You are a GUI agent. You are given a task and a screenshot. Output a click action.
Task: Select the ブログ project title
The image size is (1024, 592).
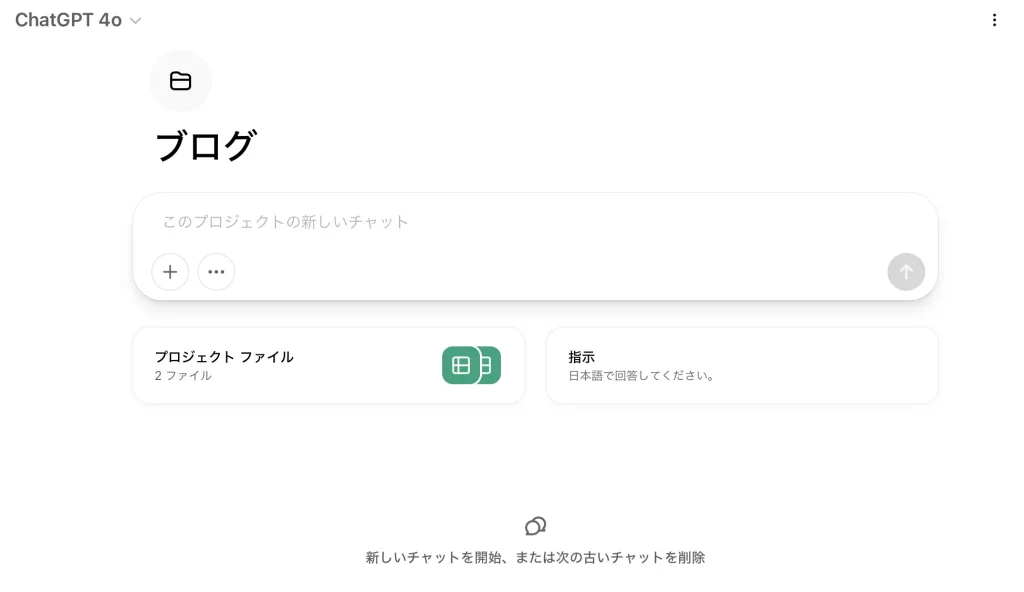pos(206,145)
